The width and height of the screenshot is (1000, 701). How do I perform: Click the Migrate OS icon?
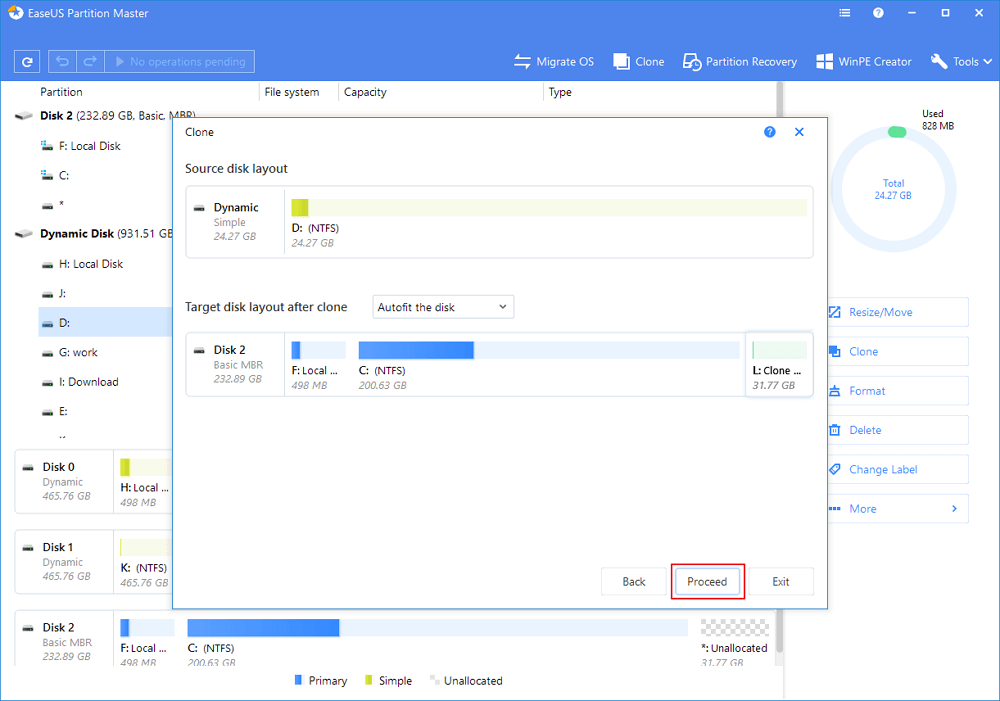pos(522,62)
